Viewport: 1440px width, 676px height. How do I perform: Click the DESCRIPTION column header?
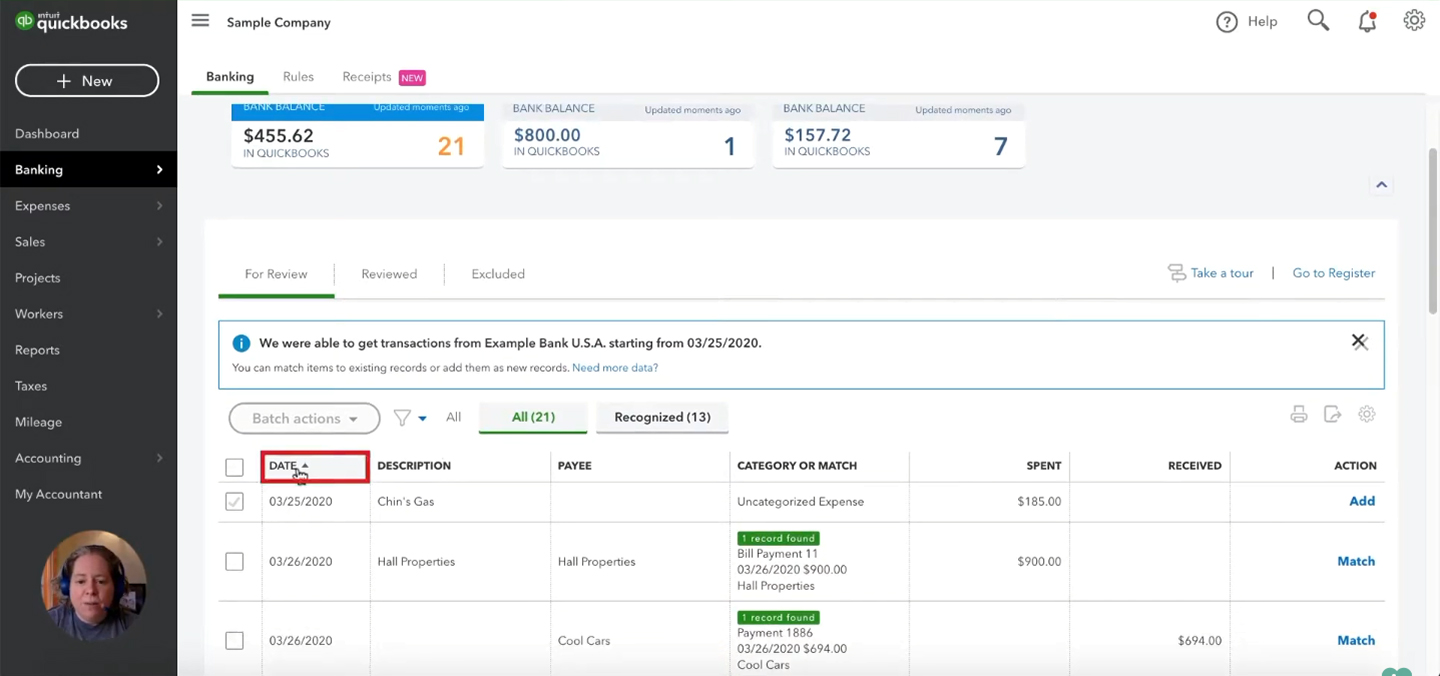point(414,466)
